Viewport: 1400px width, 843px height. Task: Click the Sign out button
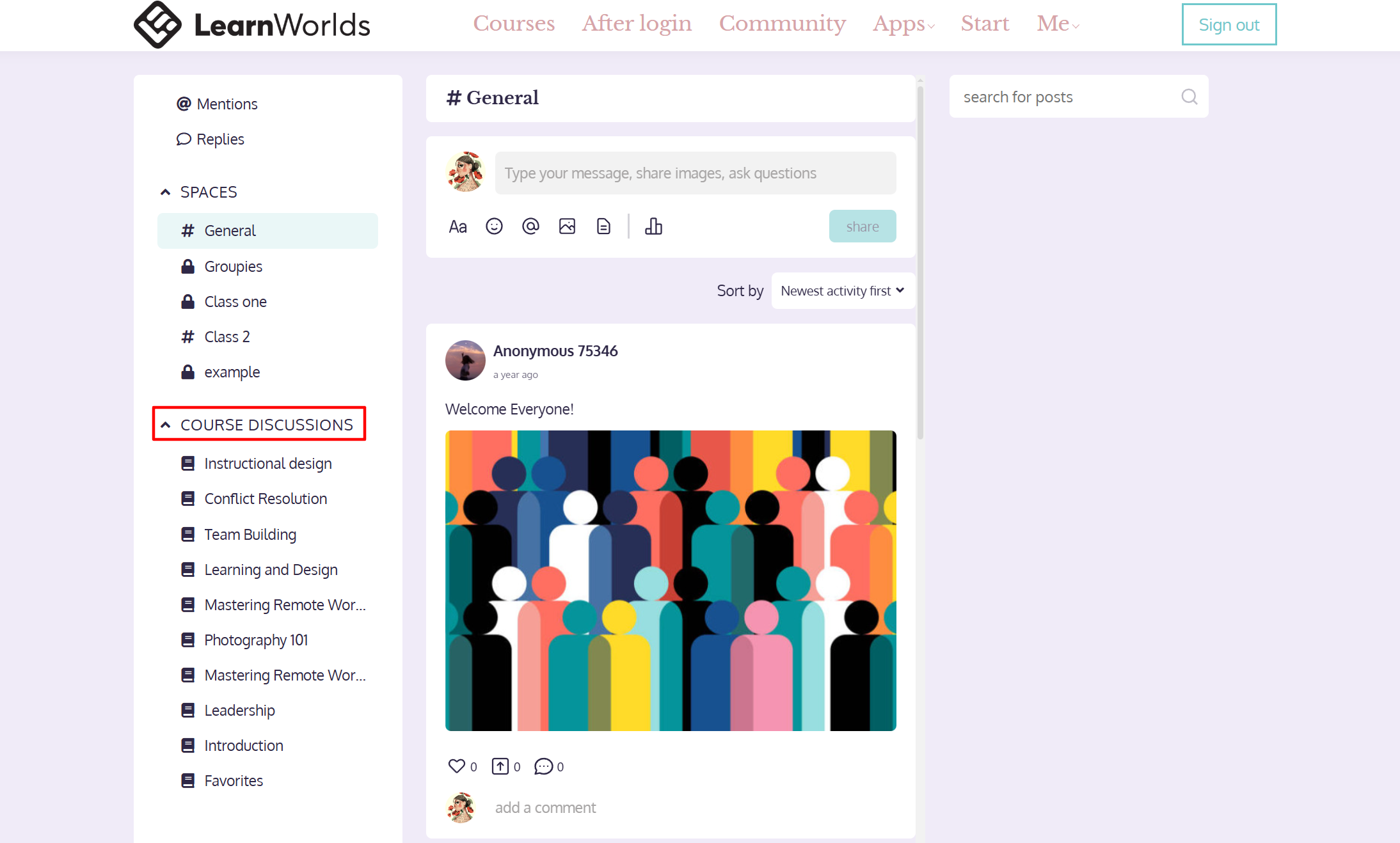1229,24
